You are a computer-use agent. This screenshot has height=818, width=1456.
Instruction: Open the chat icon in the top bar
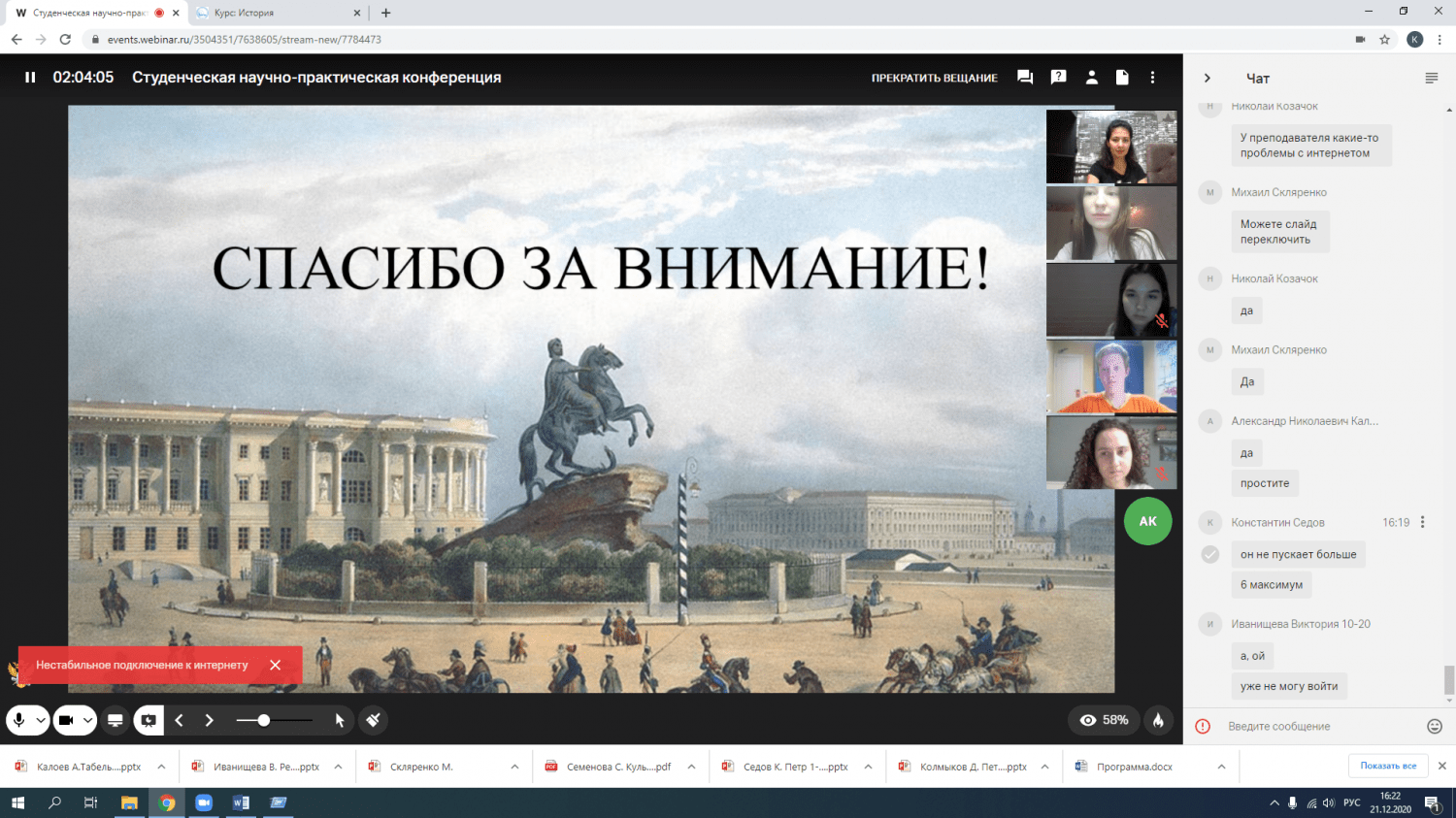pyautogui.click(x=1025, y=78)
